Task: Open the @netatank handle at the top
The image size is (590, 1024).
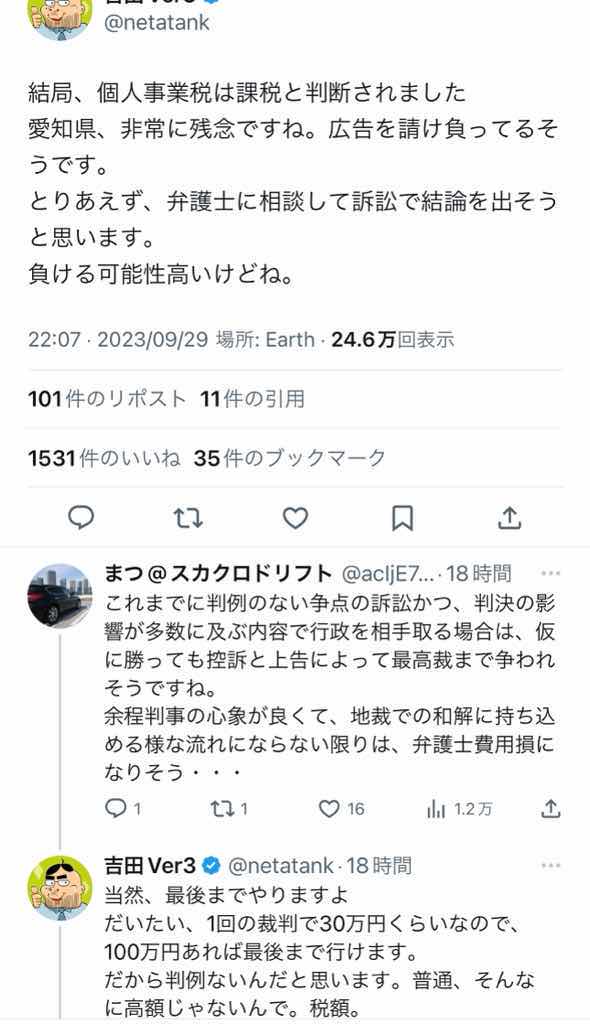Action: pos(157,22)
